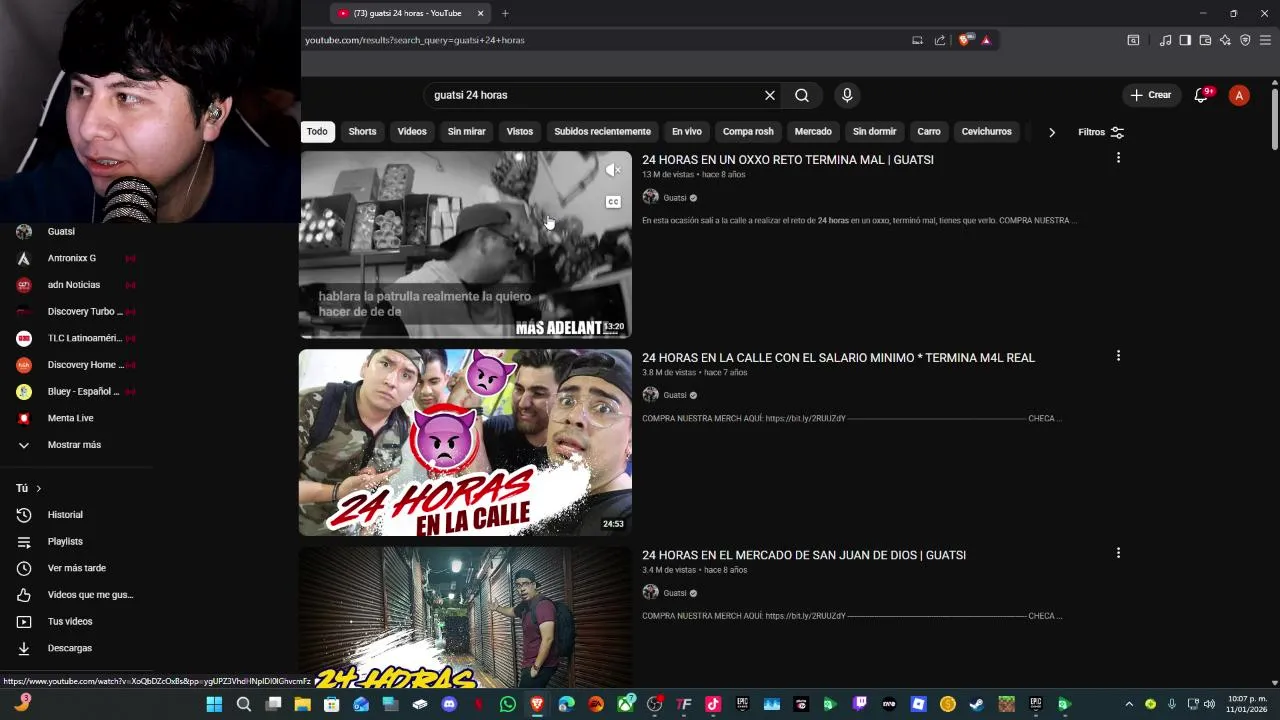Viewport: 1280px width, 720px height.
Task: Open the Filtros search filters
Action: click(1101, 132)
